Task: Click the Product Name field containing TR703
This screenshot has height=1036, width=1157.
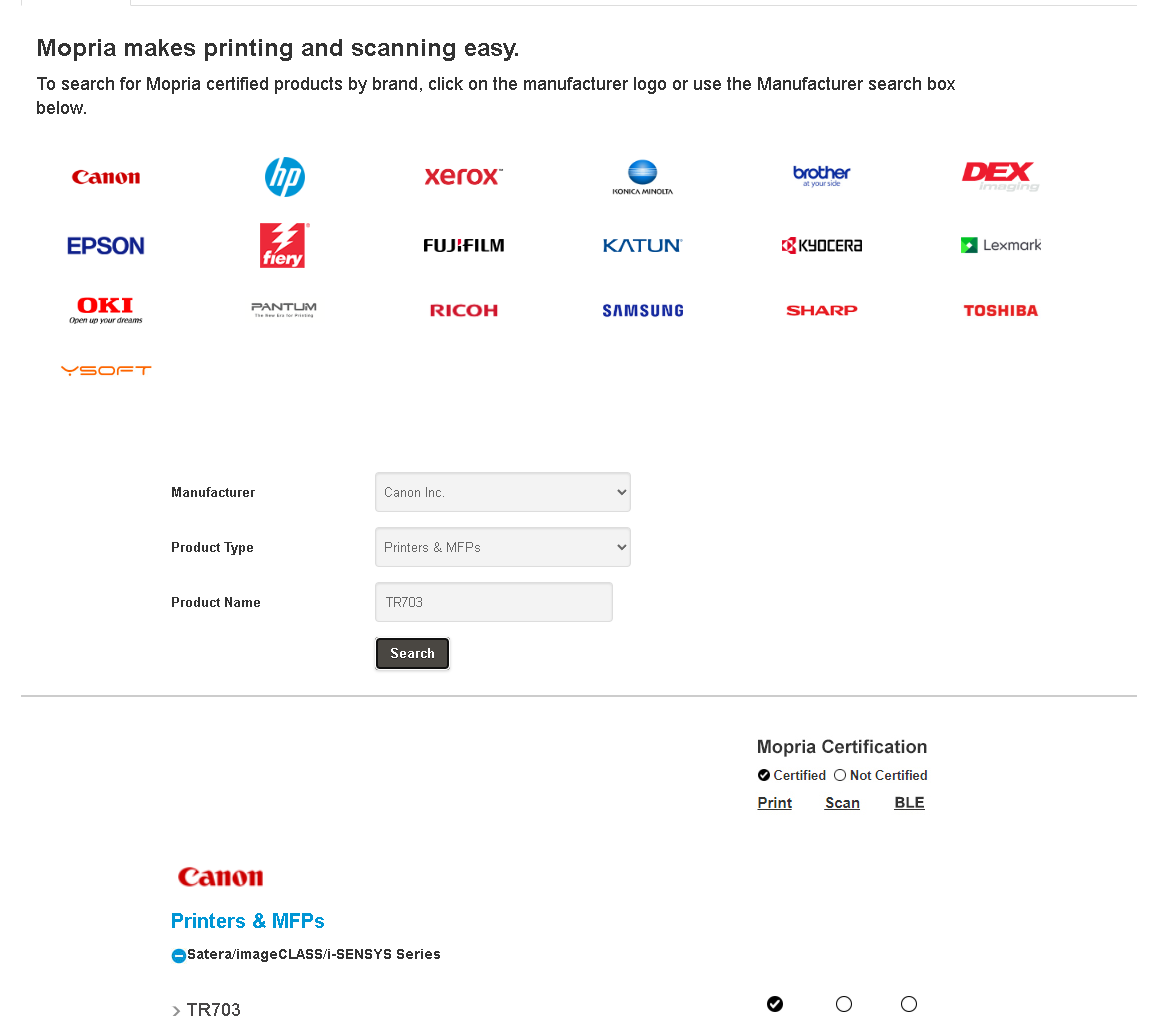Action: pos(494,602)
